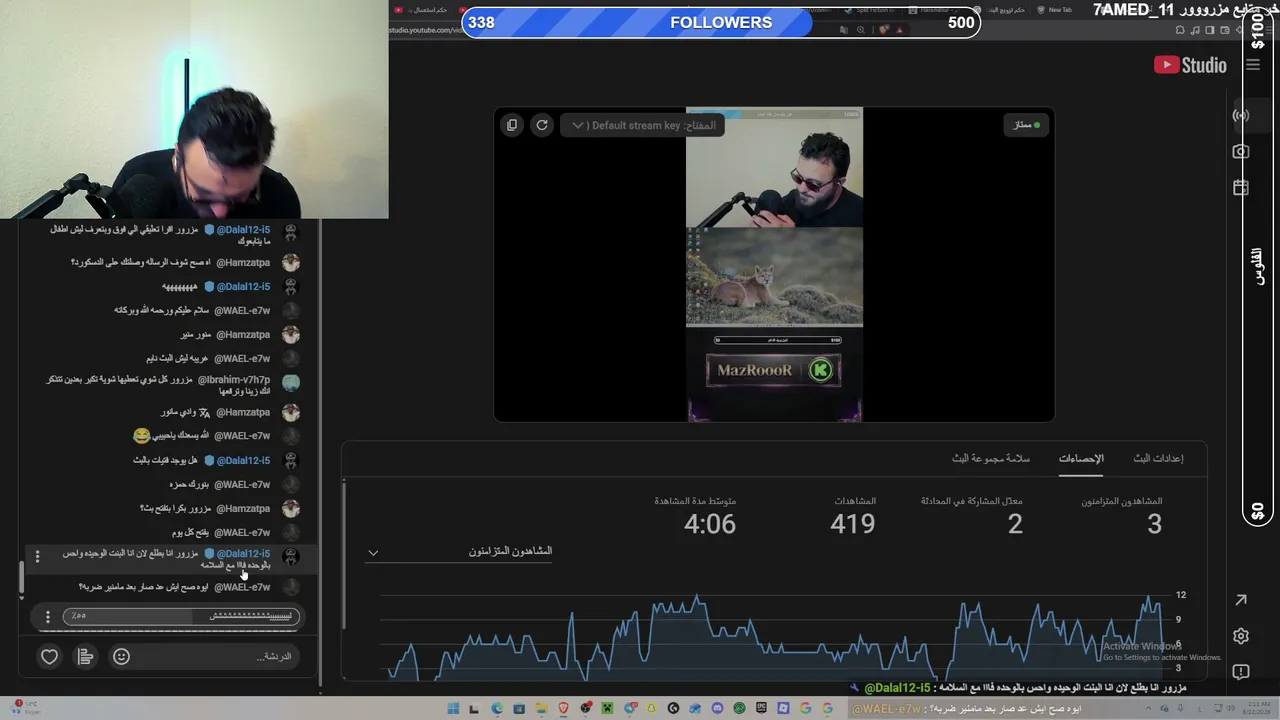Copy the stream key with copy icon
This screenshot has width=1280, height=720.
pos(512,125)
